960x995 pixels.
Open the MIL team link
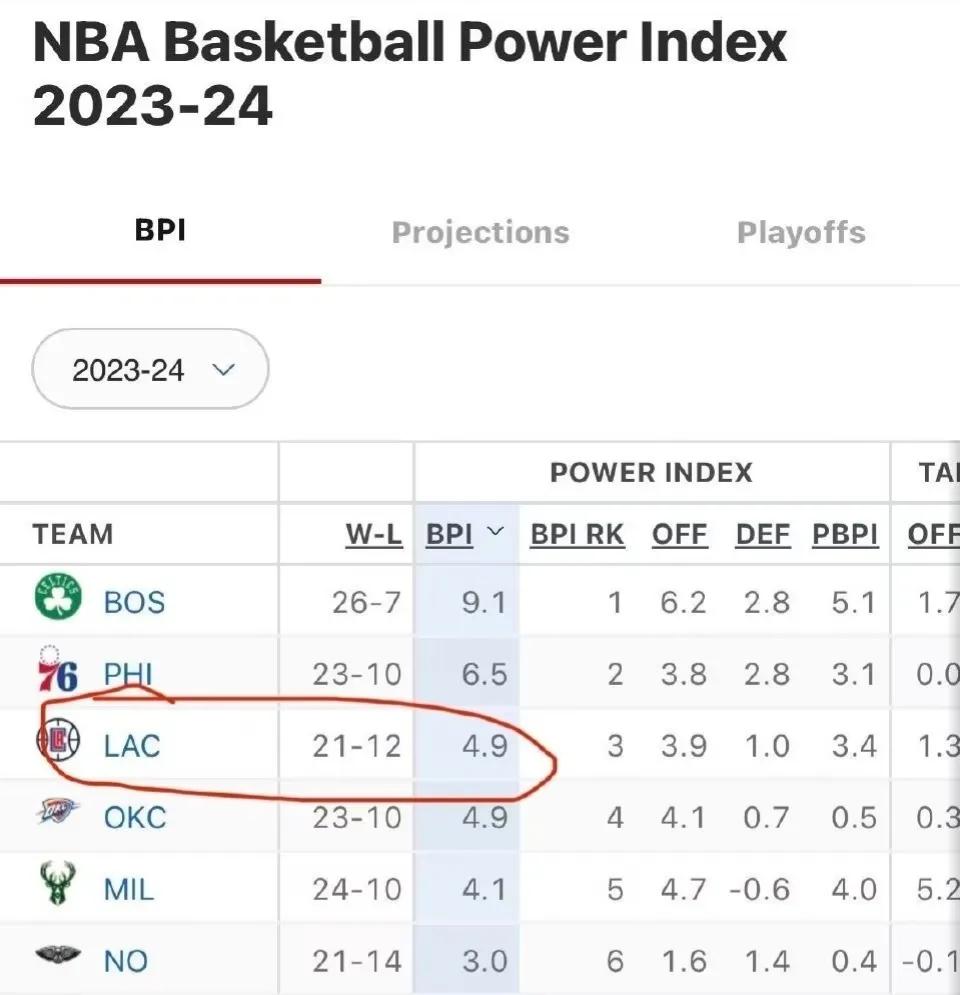coord(129,890)
